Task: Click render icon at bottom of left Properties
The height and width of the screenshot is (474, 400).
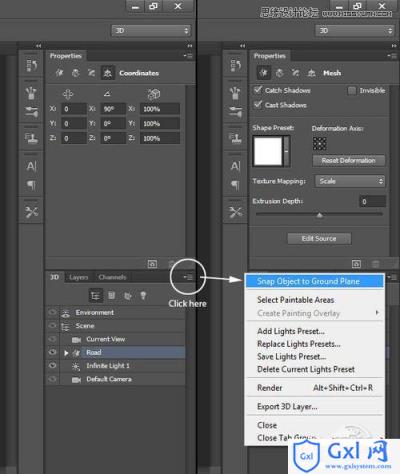Action: pos(152,264)
